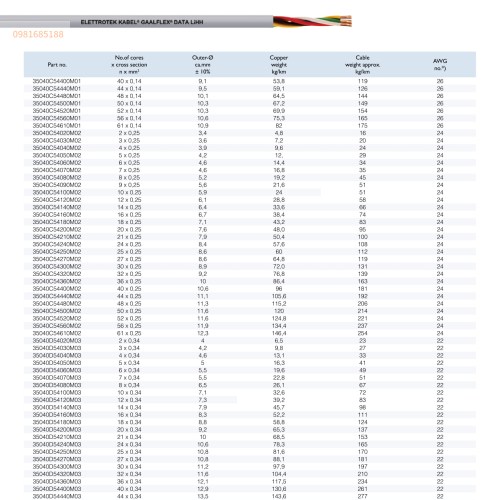
Task: Select the '16 x 0,25' cores cell
Action: (x=129, y=215)
